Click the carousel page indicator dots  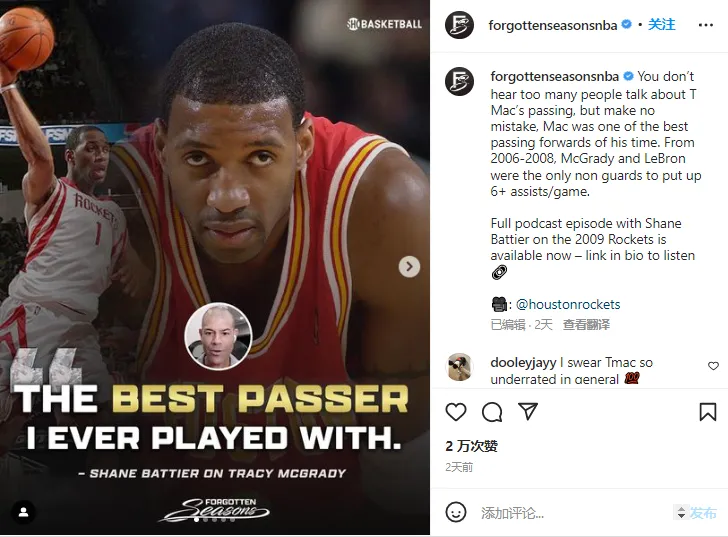[x=214, y=520]
